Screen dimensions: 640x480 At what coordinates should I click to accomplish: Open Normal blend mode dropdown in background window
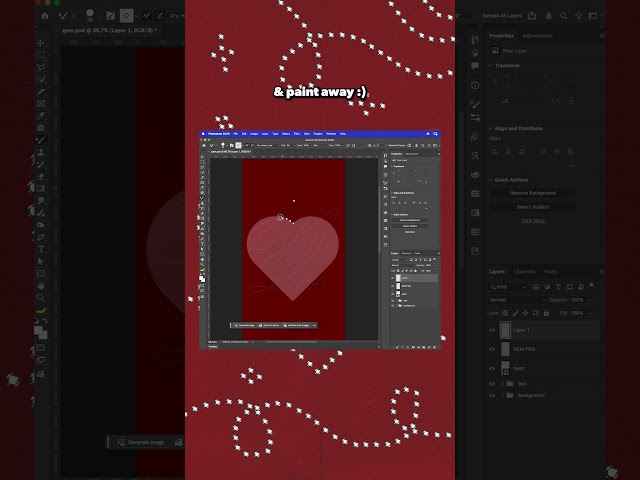pyautogui.click(x=518, y=300)
